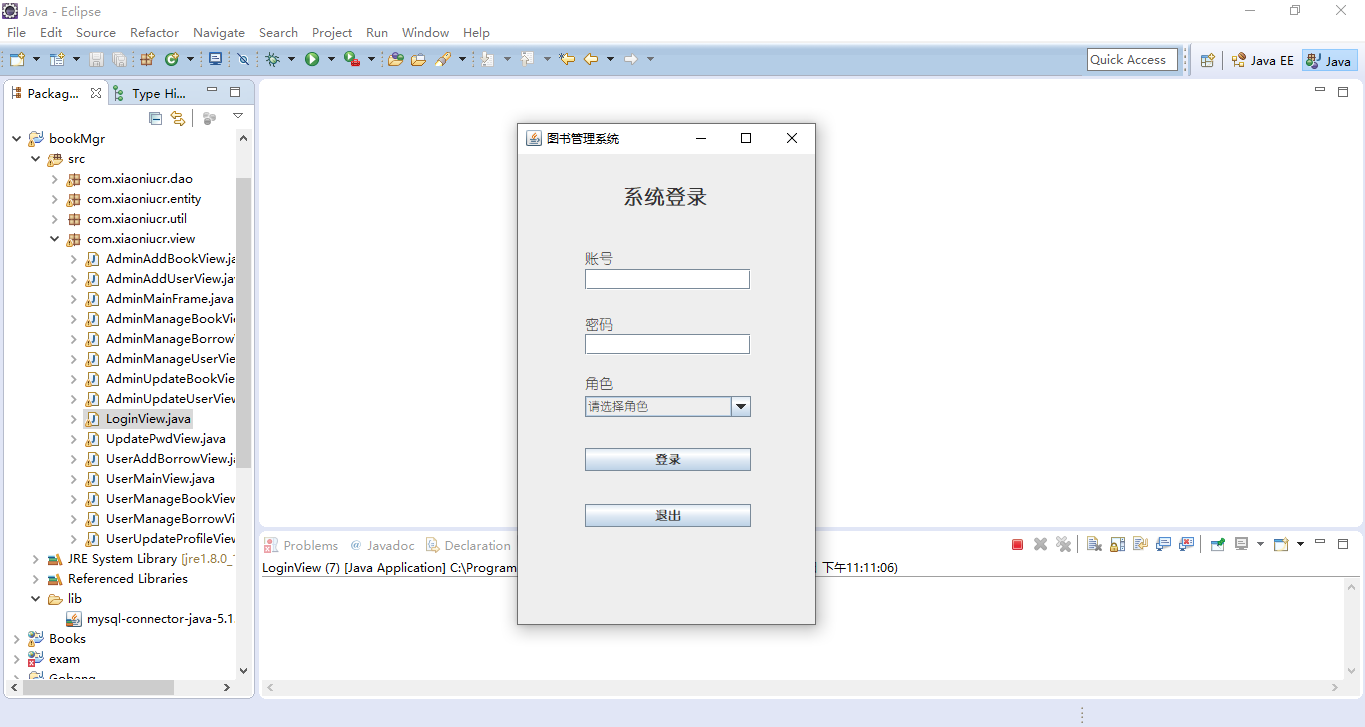Click the Debug bug icon
Viewport: 1365px width, 727px height.
(272, 59)
